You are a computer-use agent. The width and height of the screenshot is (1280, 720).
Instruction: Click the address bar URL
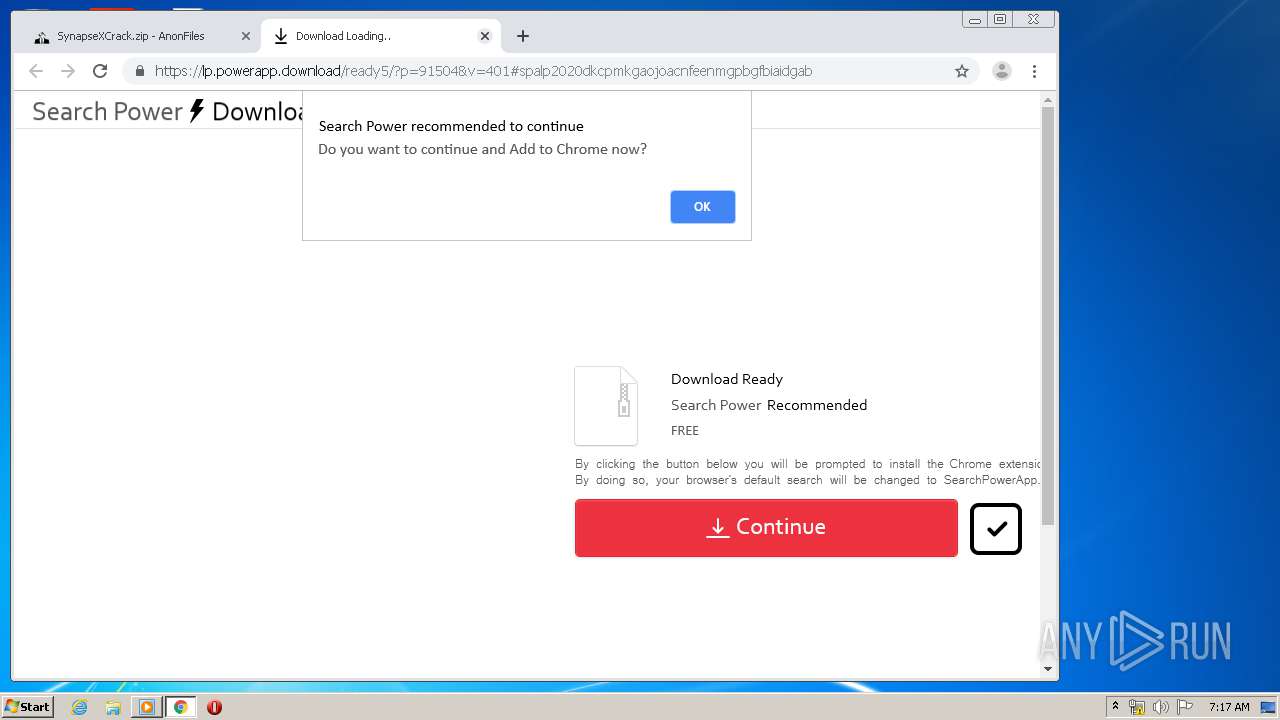pos(483,71)
